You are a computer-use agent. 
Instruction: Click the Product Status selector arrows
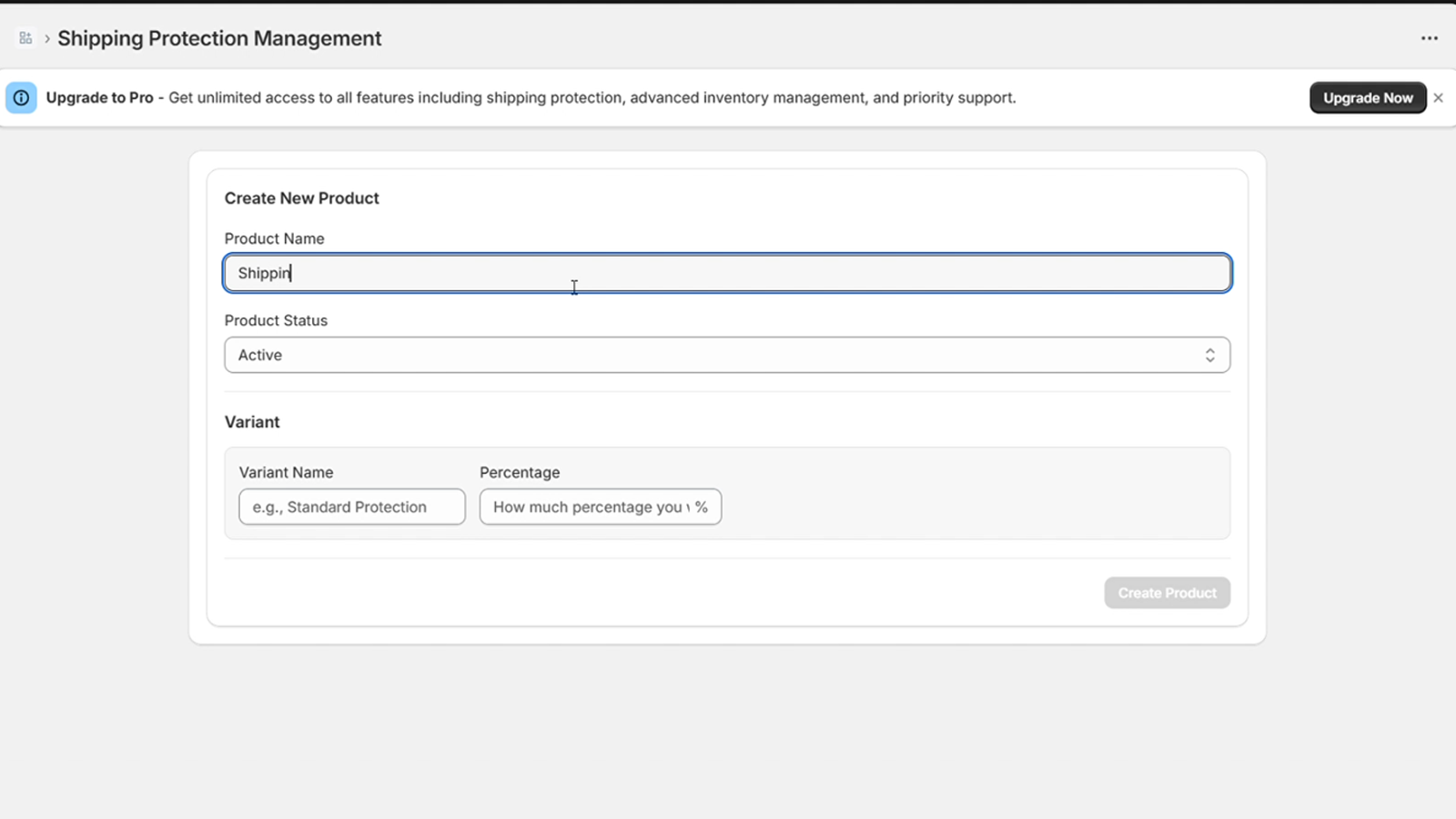[x=1209, y=355]
